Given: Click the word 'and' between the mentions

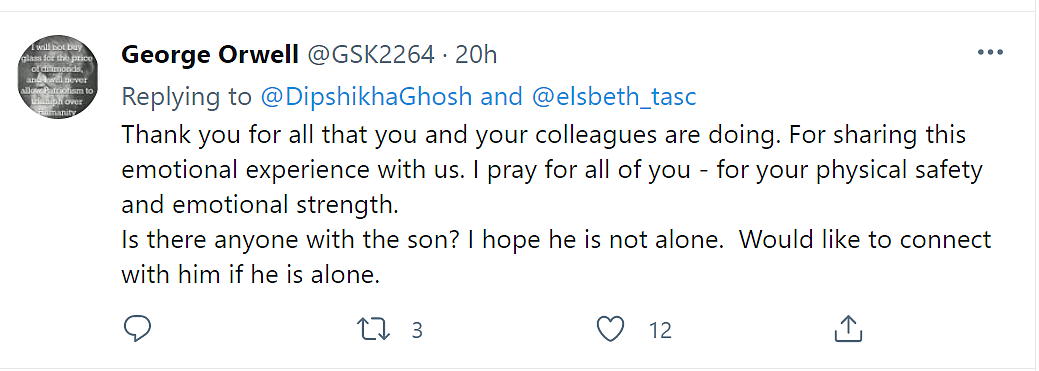Looking at the screenshot, I should (x=502, y=97).
